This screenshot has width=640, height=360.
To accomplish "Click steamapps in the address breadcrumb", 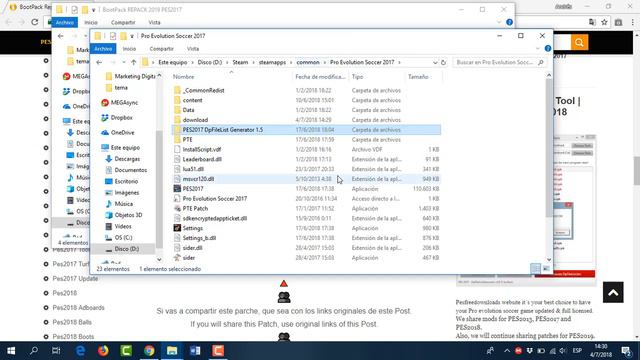I will click(x=272, y=62).
